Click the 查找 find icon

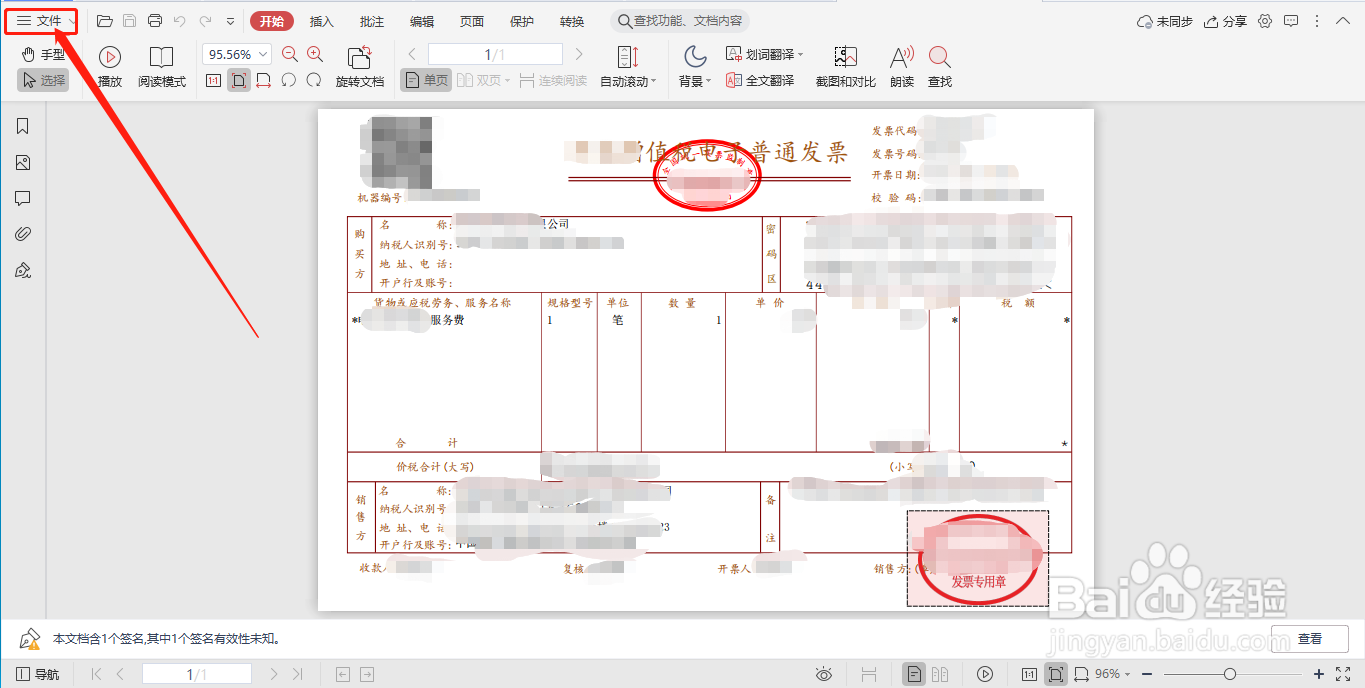coord(940,68)
